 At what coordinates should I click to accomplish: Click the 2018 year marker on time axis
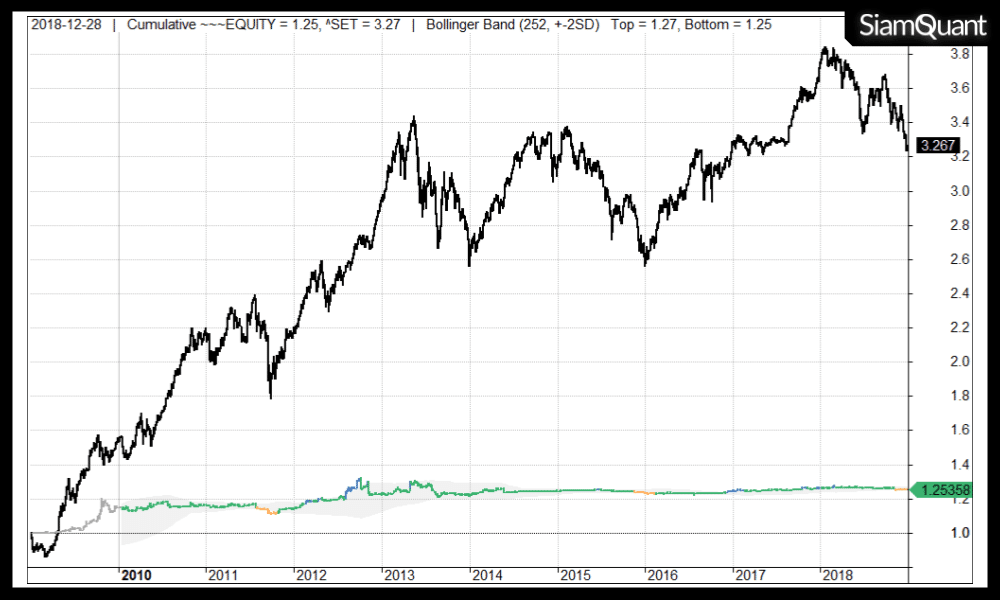pyautogui.click(x=837, y=575)
